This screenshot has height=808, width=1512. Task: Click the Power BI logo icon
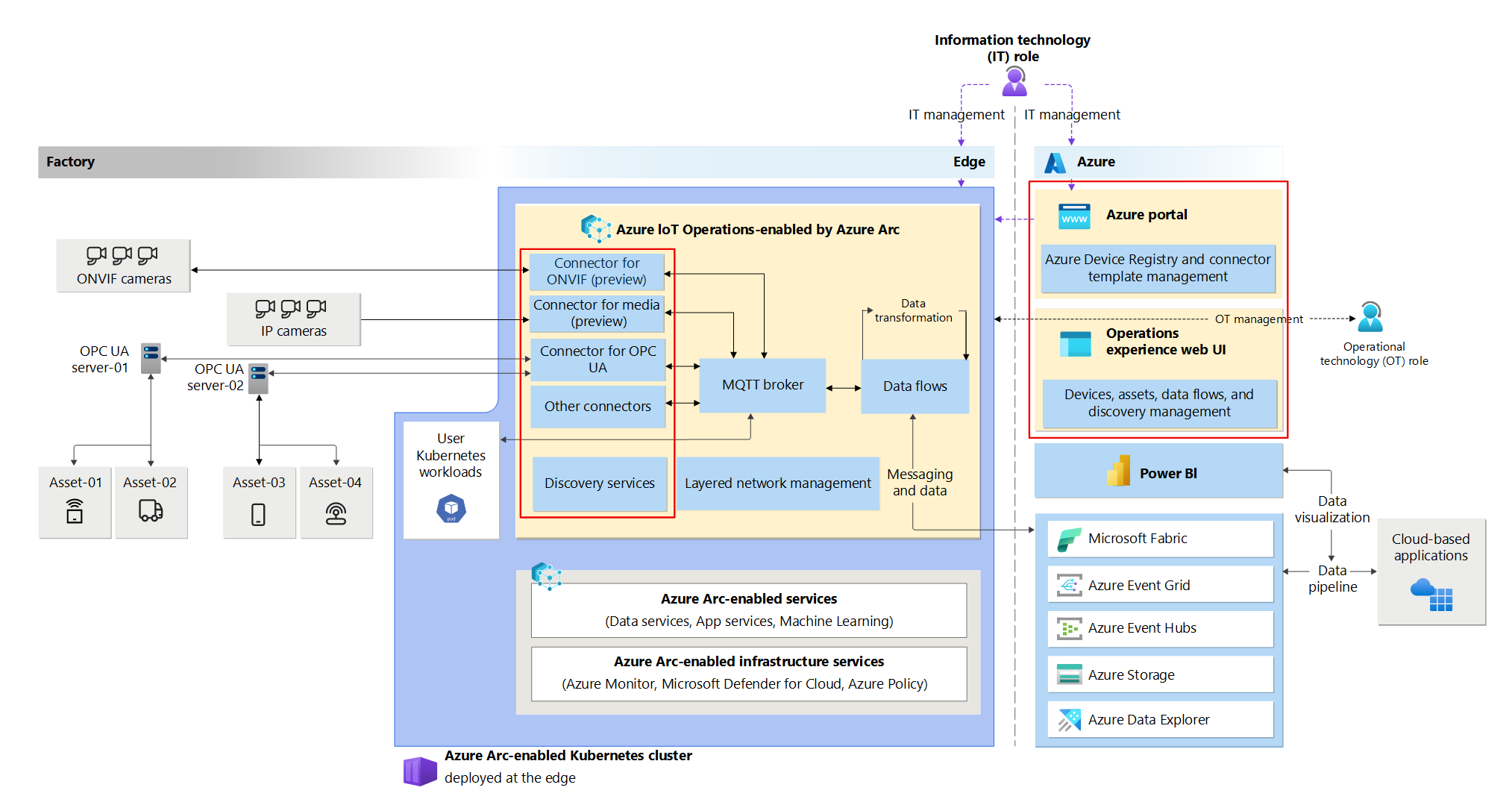click(1118, 471)
